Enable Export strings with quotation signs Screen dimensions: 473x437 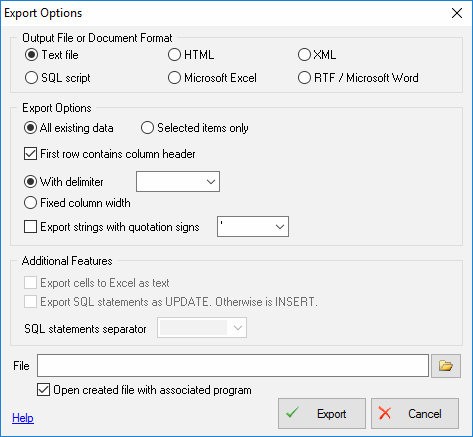coord(112,227)
